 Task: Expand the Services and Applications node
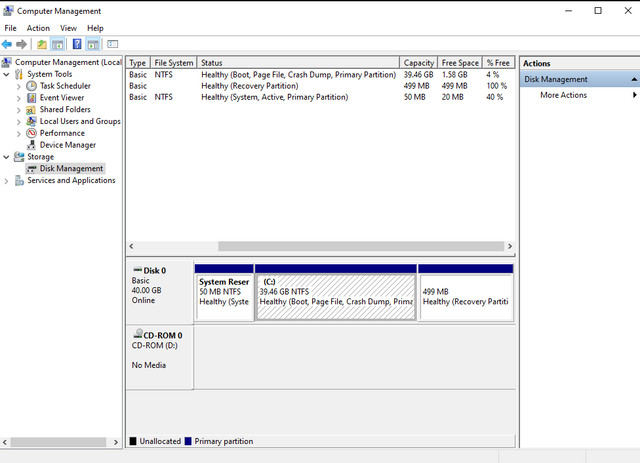tap(6, 181)
